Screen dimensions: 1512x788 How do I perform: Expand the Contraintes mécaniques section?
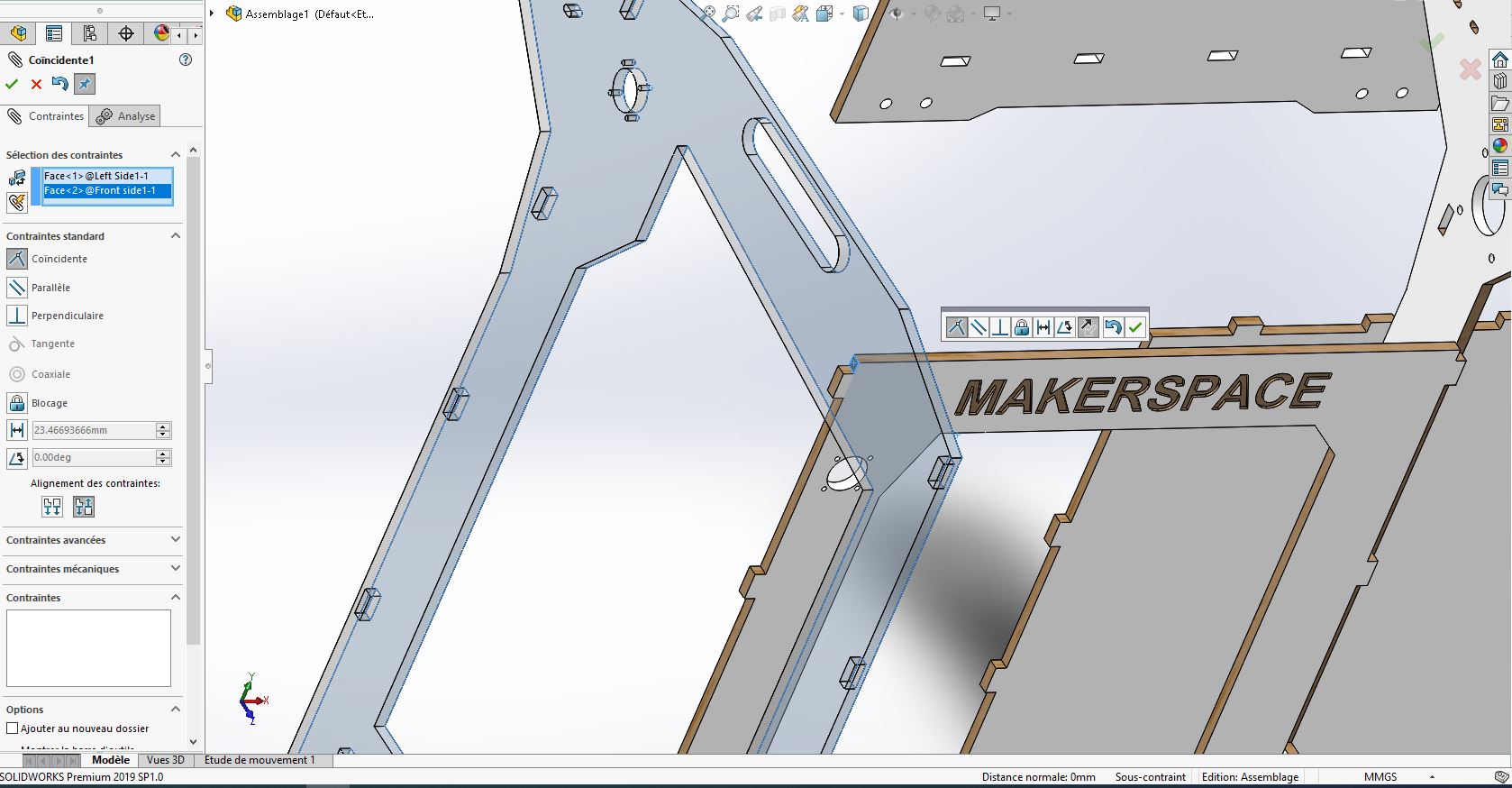[x=176, y=568]
